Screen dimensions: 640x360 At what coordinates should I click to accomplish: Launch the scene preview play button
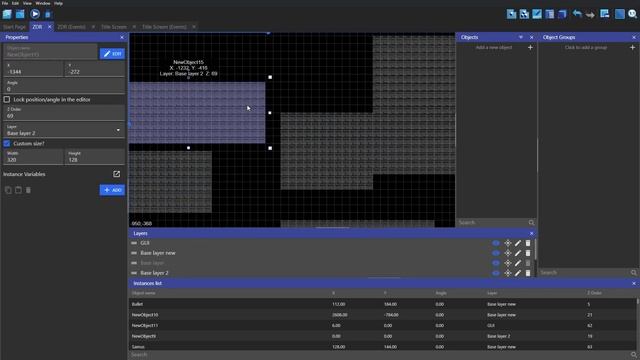point(35,14)
